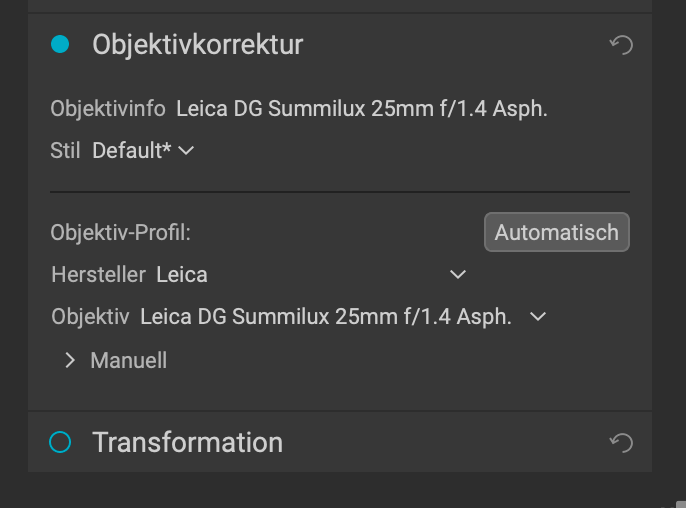Click the Automatisch lens profile button
686x508 pixels.
pyautogui.click(x=556, y=232)
